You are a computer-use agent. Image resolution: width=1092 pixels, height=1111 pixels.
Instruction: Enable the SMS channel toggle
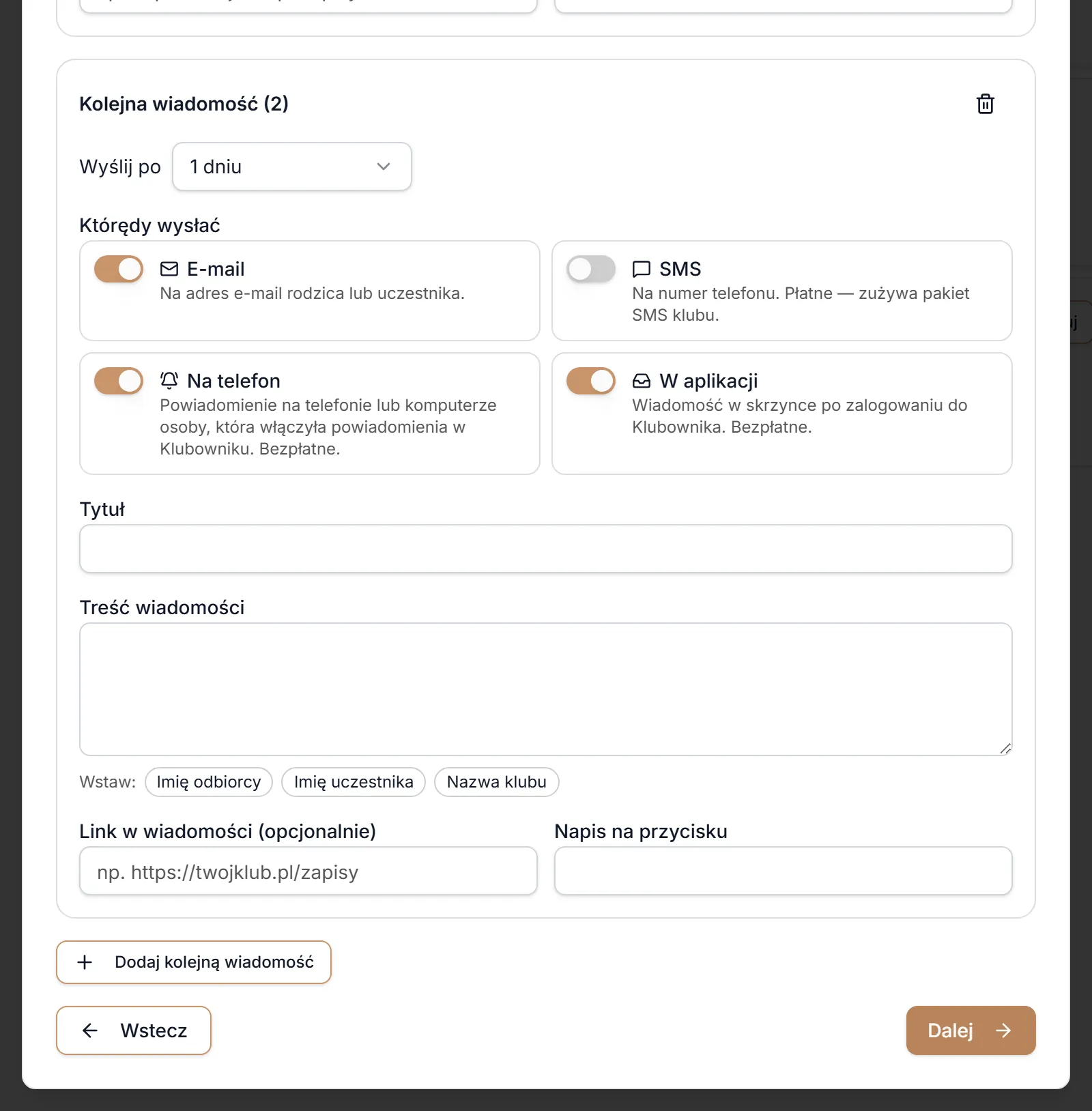(591, 269)
